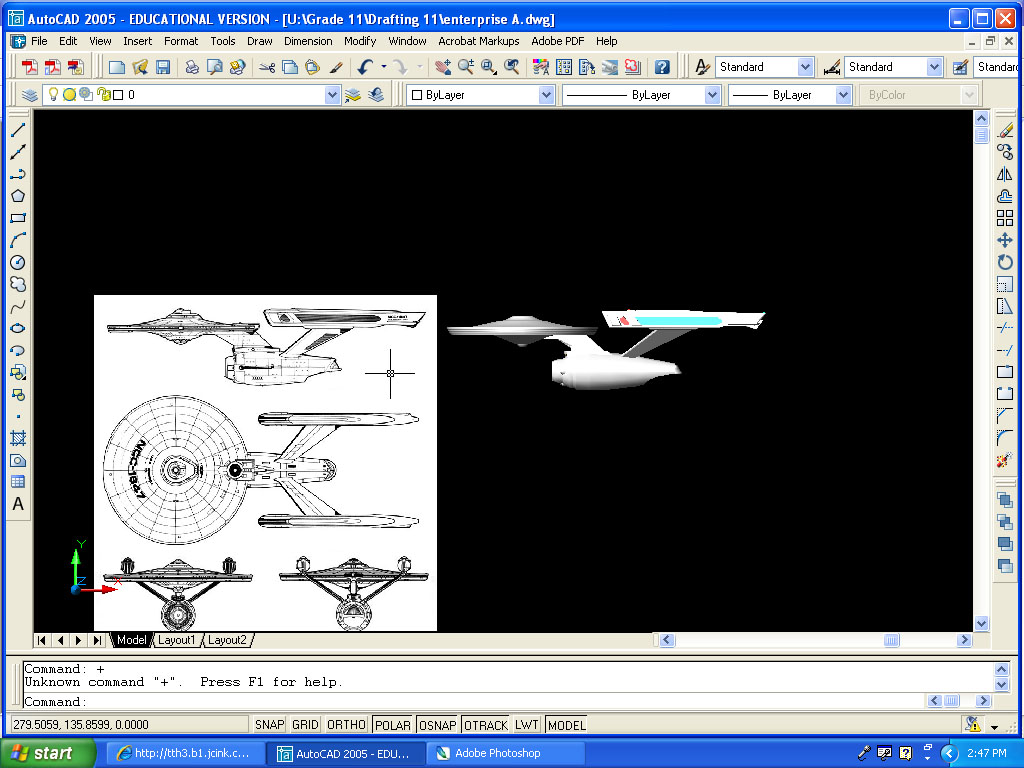
Task: Switch to Adobe Photoshop in taskbar
Action: point(506,753)
